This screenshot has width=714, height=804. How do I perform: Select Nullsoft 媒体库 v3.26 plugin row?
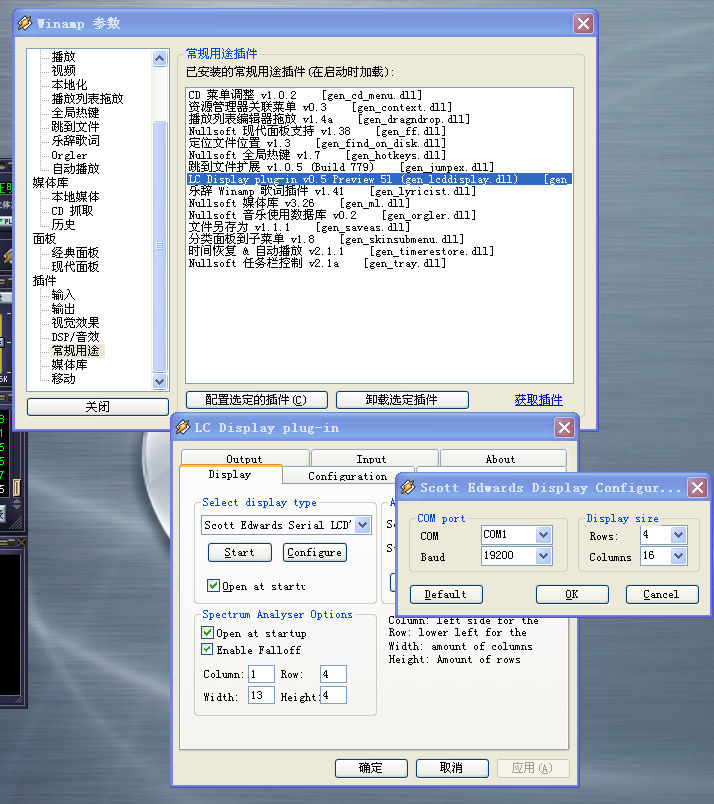click(380, 203)
